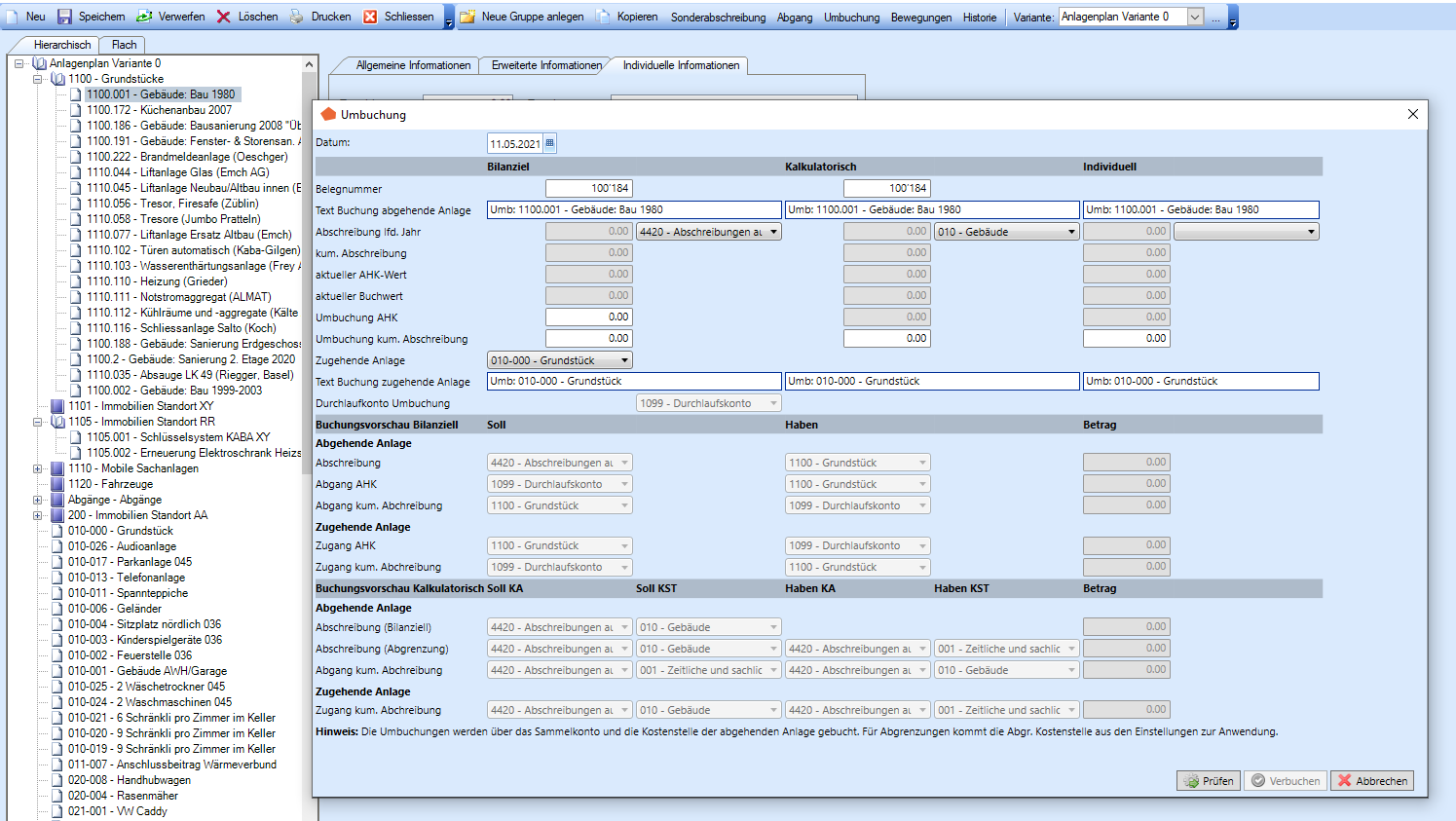This screenshot has height=821, width=1456.
Task: Open the calendar picker beside Datum
Action: pos(549,143)
